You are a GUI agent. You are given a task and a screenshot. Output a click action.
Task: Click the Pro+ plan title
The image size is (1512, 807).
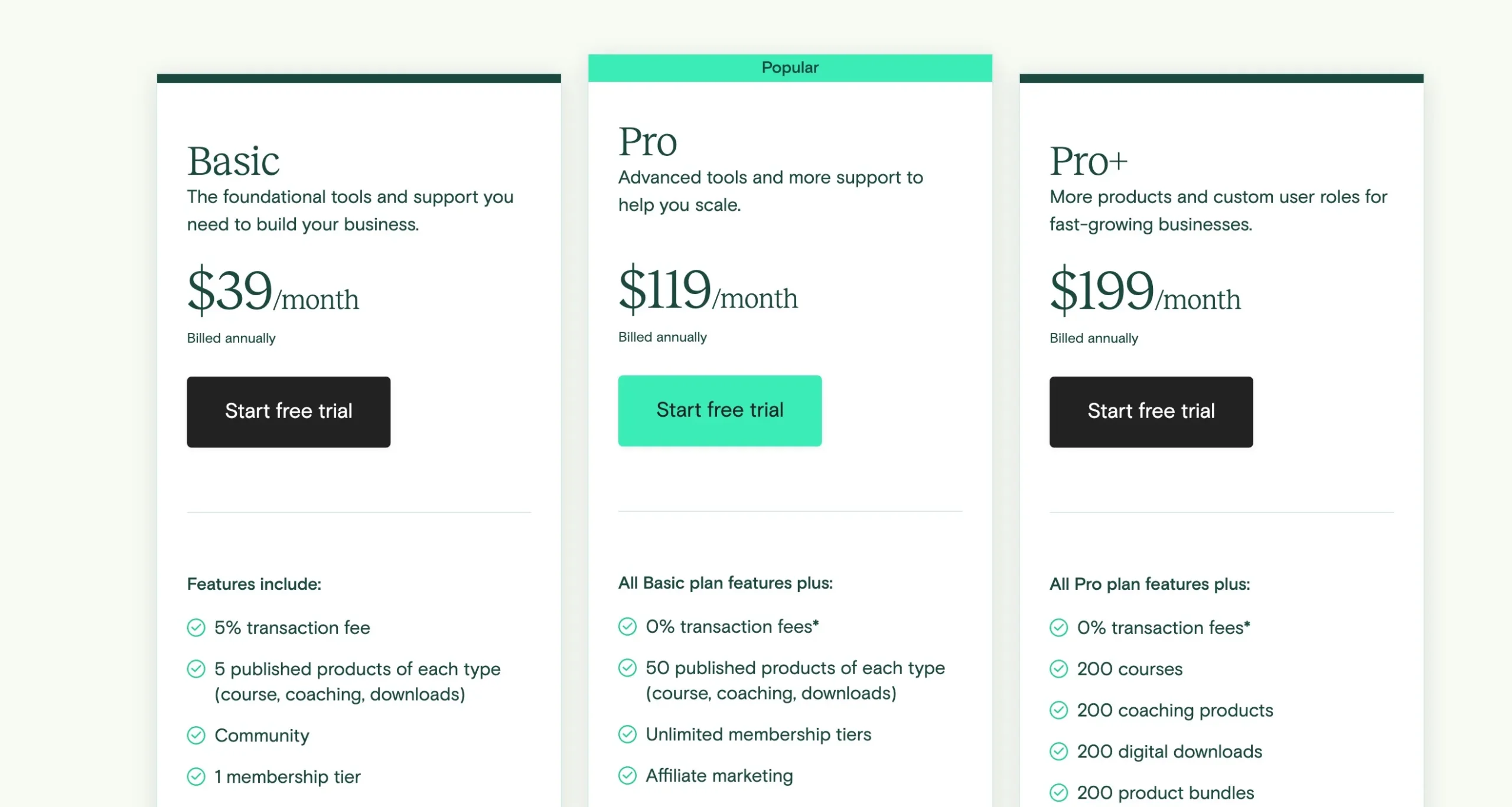click(1088, 161)
